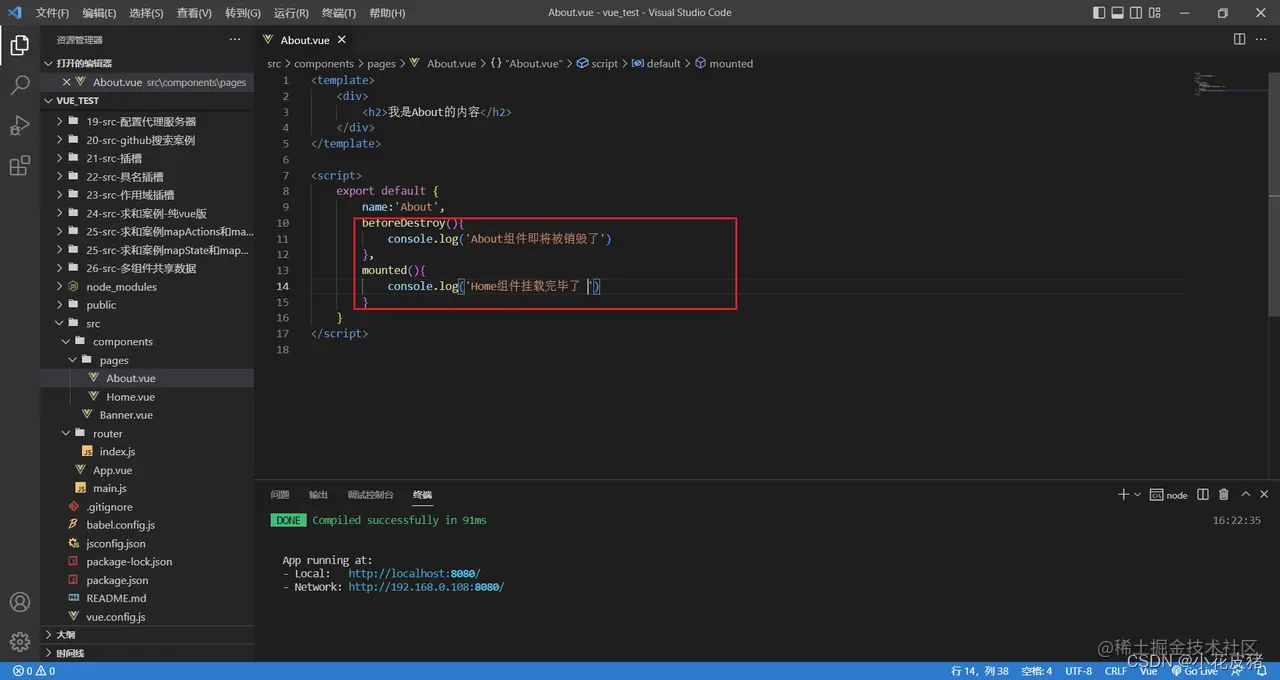Screen dimensions: 1280x680
Task: Open the 编辑(E) menu
Action: pyautogui.click(x=99, y=13)
